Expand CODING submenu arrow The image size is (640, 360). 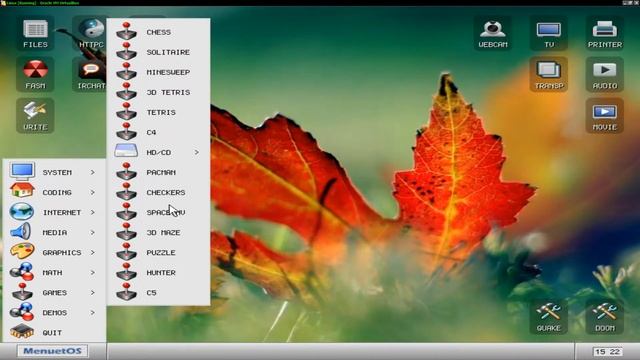(93, 192)
